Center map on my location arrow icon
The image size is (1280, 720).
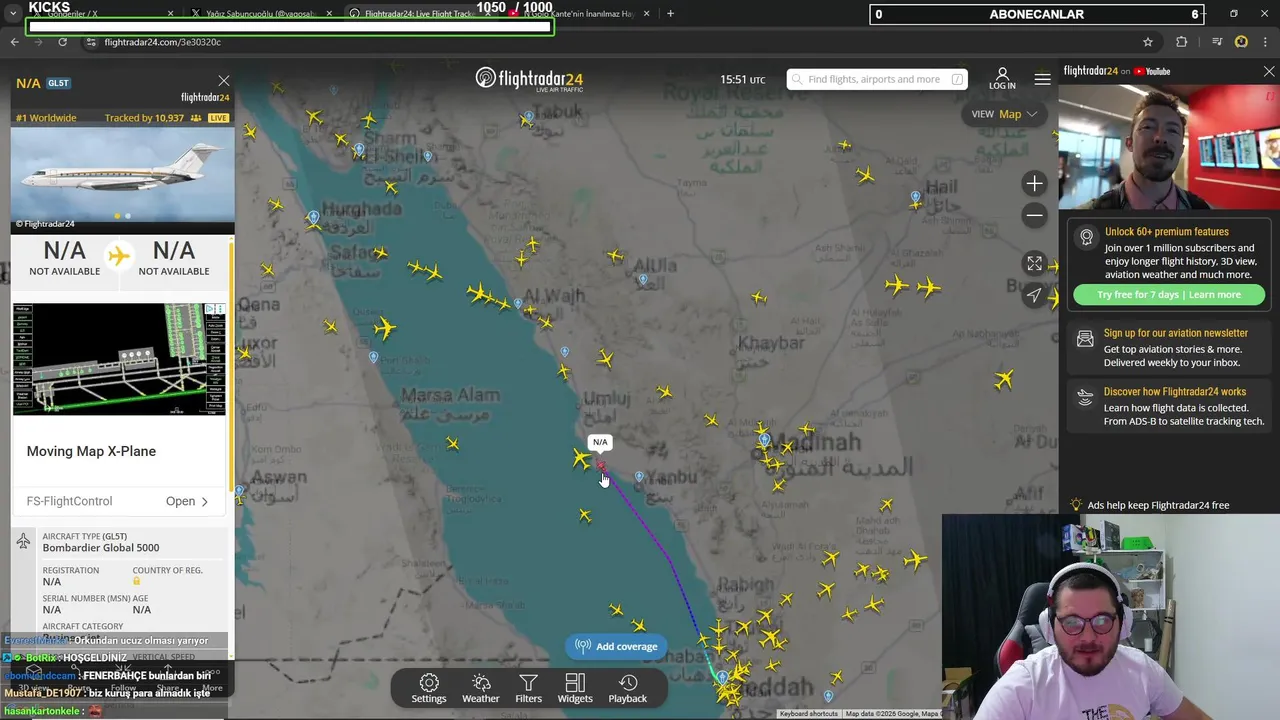click(1034, 295)
